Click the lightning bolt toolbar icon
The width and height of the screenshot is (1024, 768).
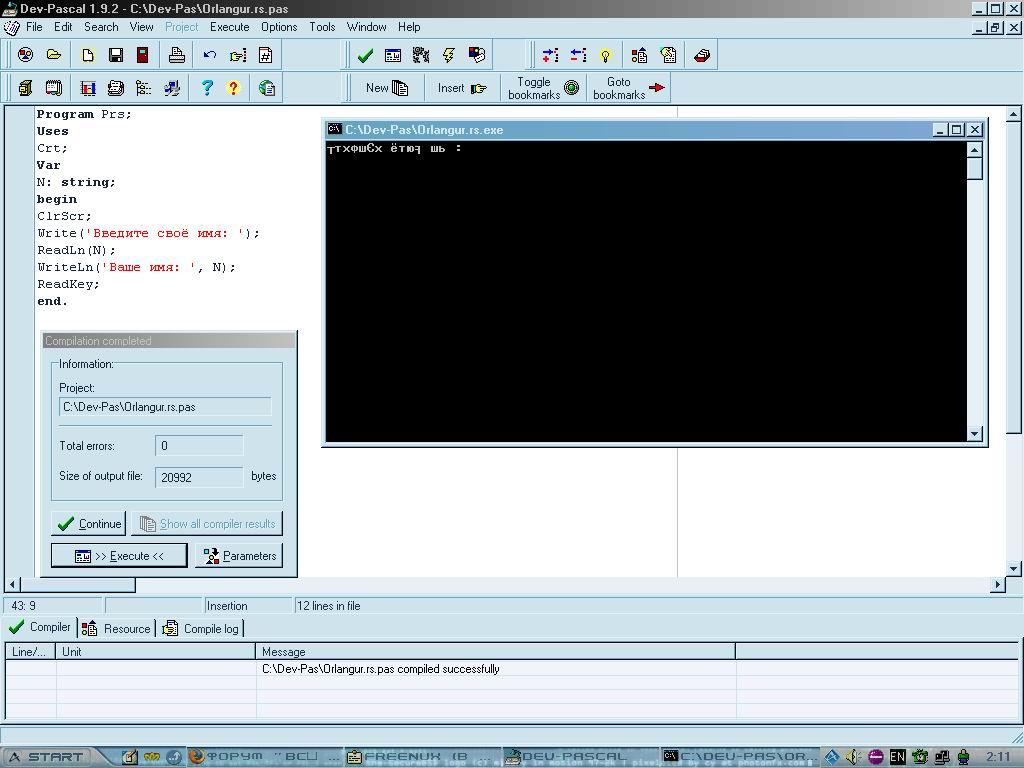coord(449,55)
